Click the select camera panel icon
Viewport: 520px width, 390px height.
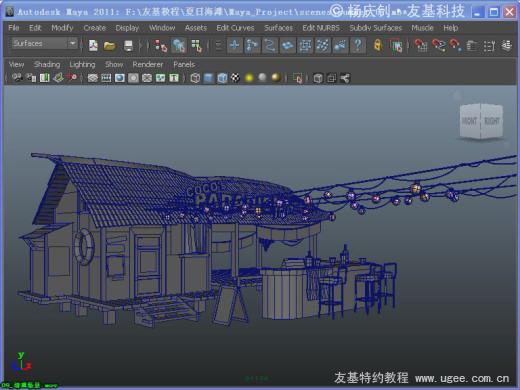click(x=17, y=78)
